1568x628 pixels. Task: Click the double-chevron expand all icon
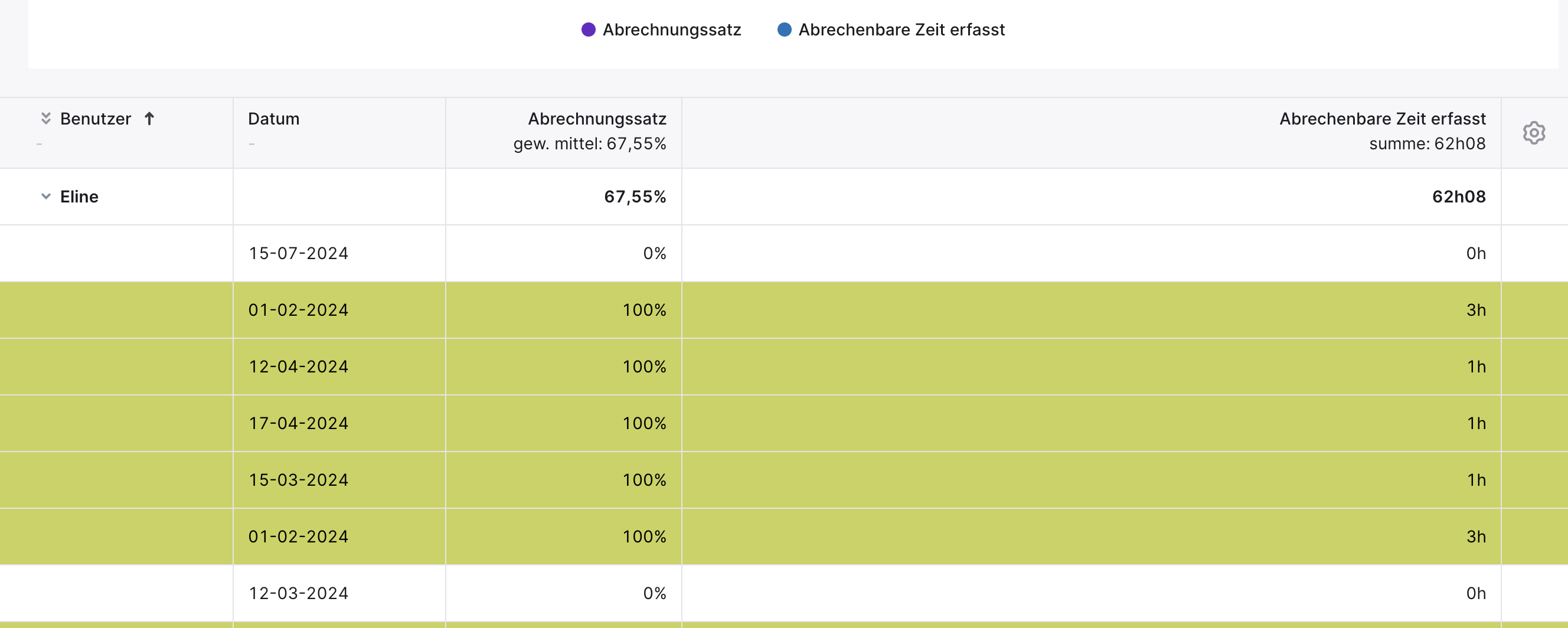45,118
